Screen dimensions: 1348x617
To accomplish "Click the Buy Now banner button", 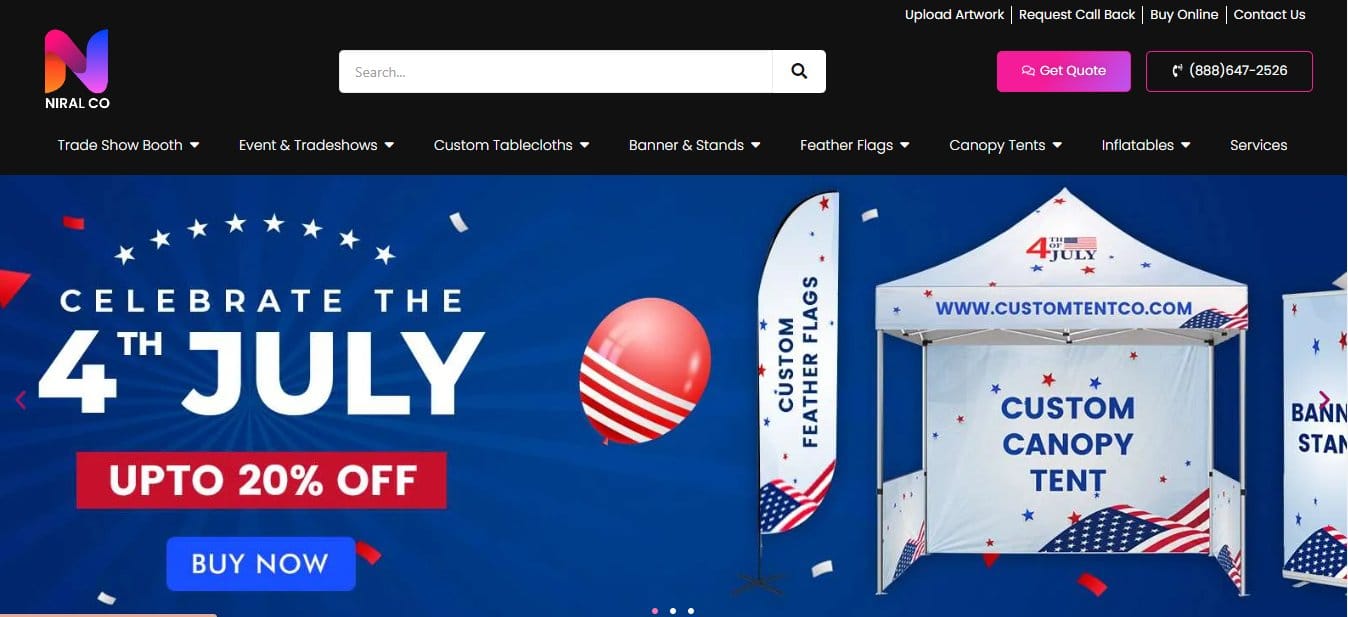I will [260, 563].
